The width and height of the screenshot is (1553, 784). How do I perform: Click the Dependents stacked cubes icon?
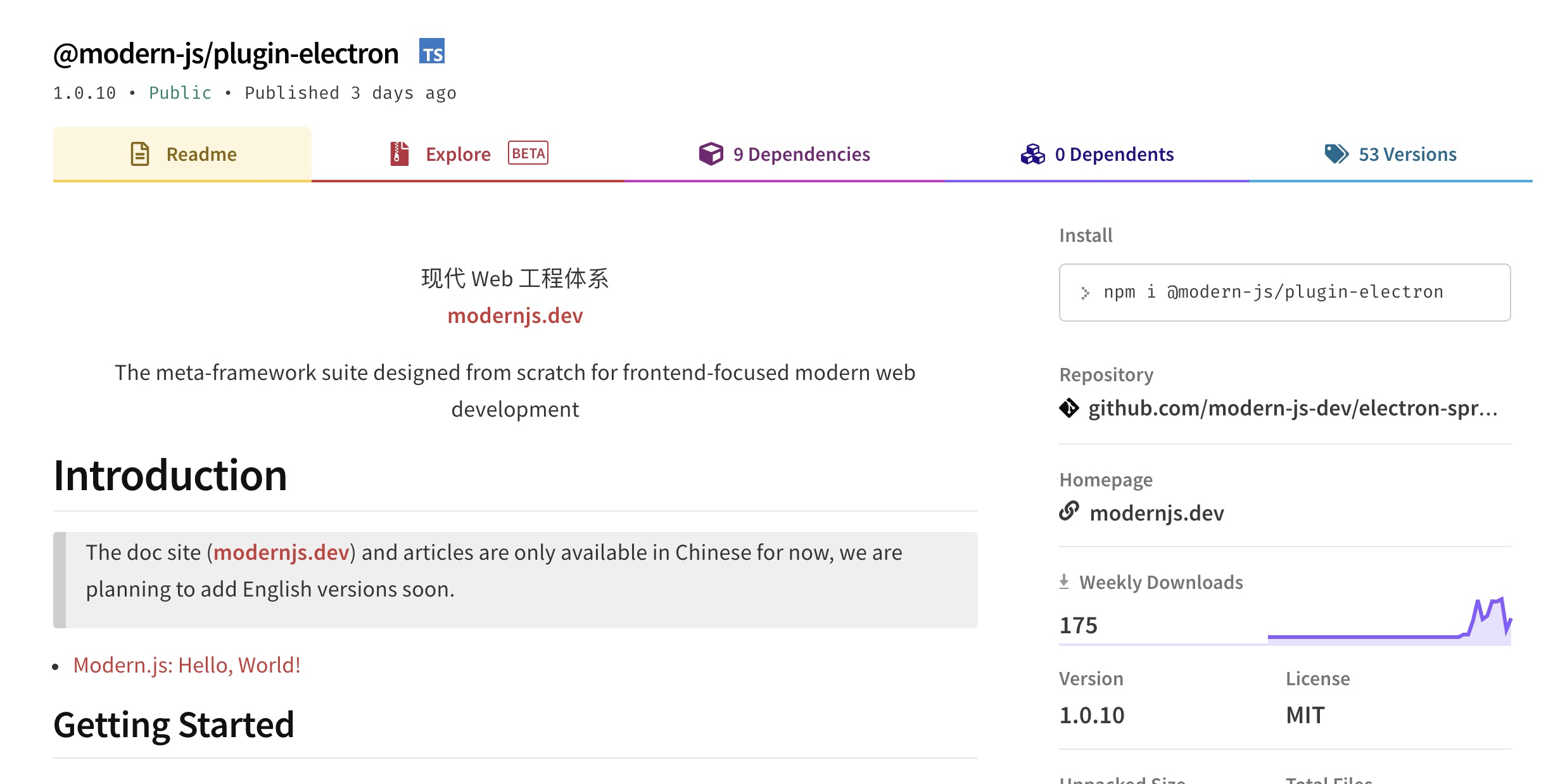click(x=1032, y=154)
